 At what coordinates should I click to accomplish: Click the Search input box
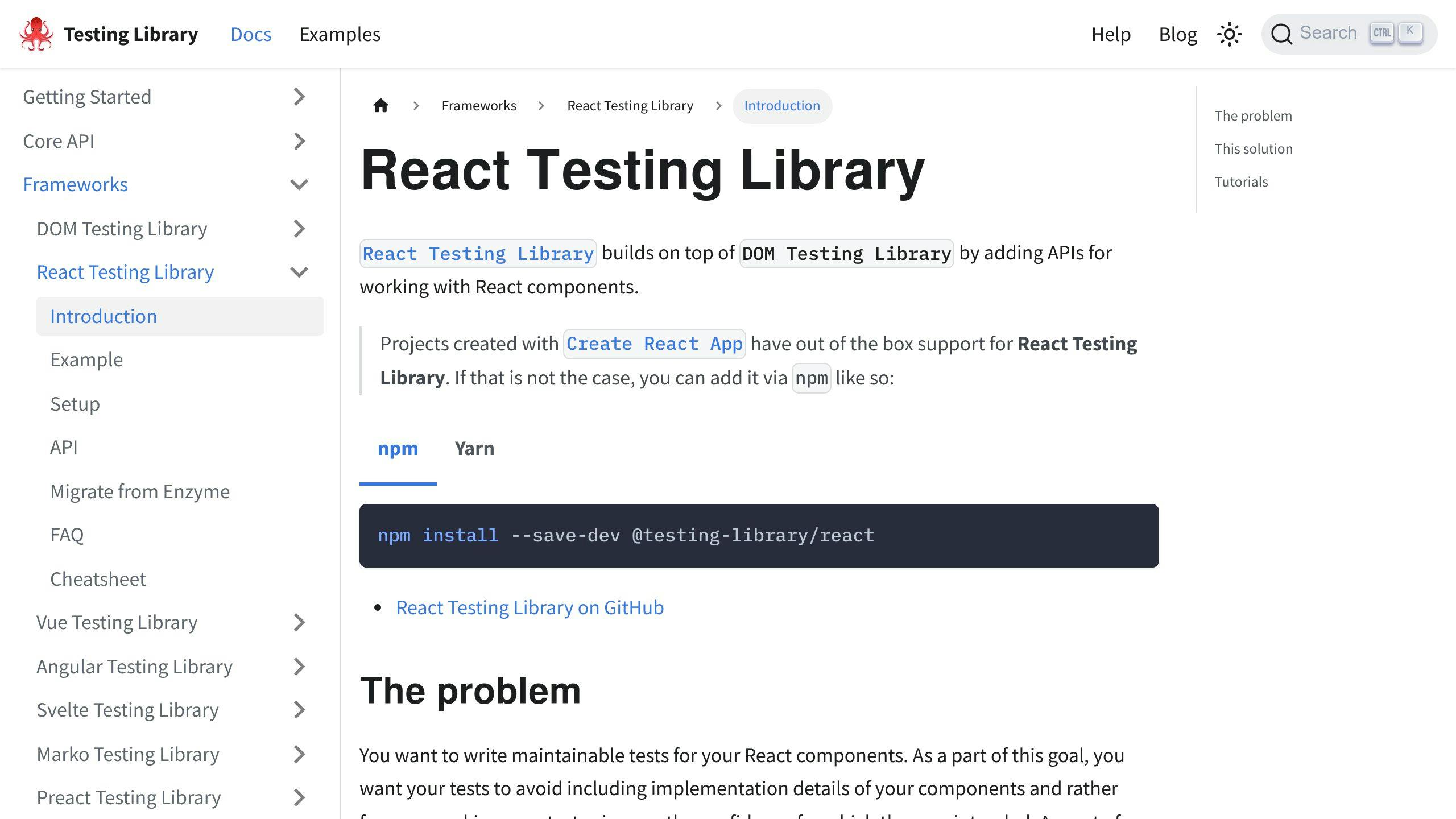(1328, 33)
